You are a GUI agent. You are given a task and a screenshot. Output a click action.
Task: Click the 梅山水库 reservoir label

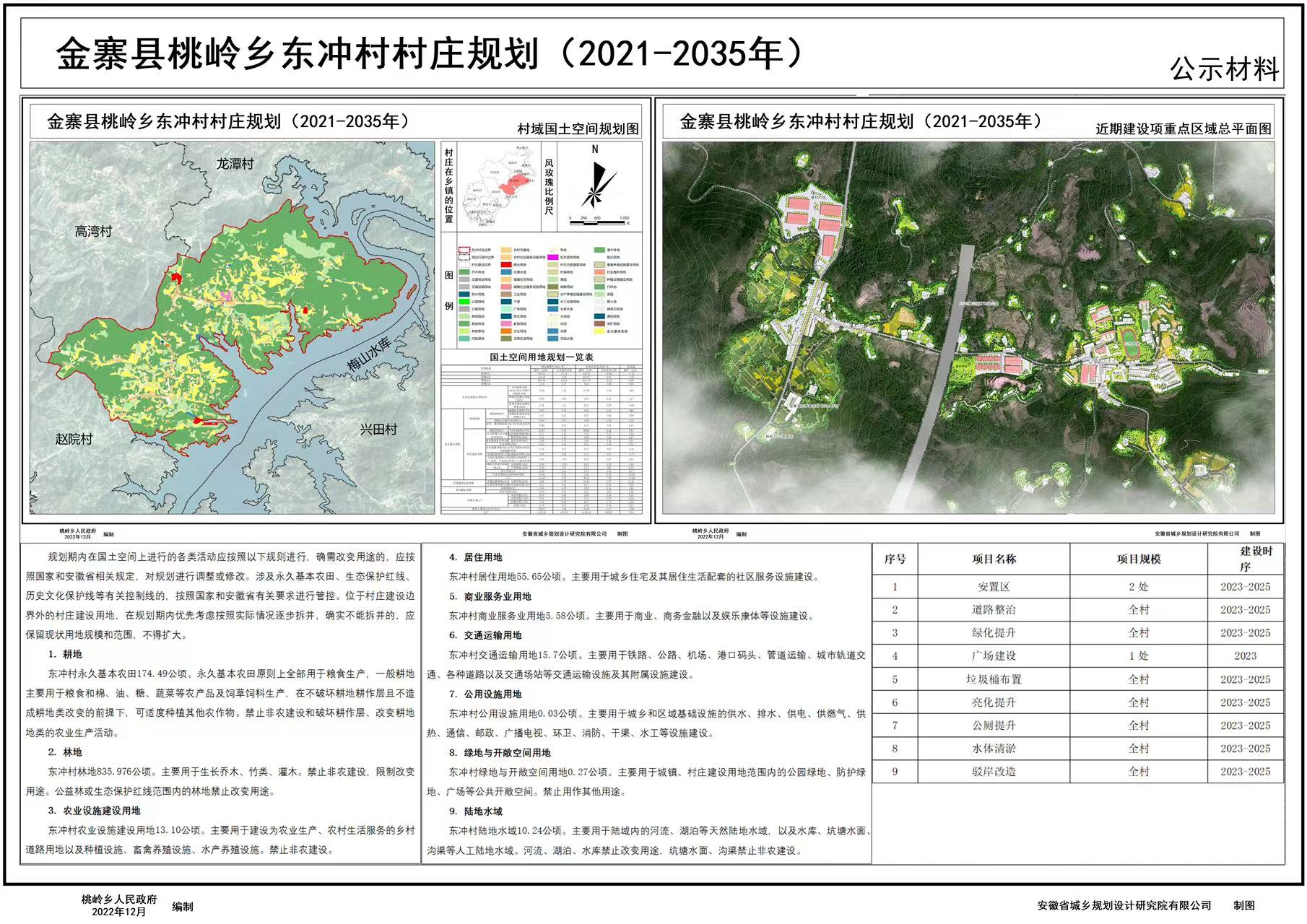point(368,354)
